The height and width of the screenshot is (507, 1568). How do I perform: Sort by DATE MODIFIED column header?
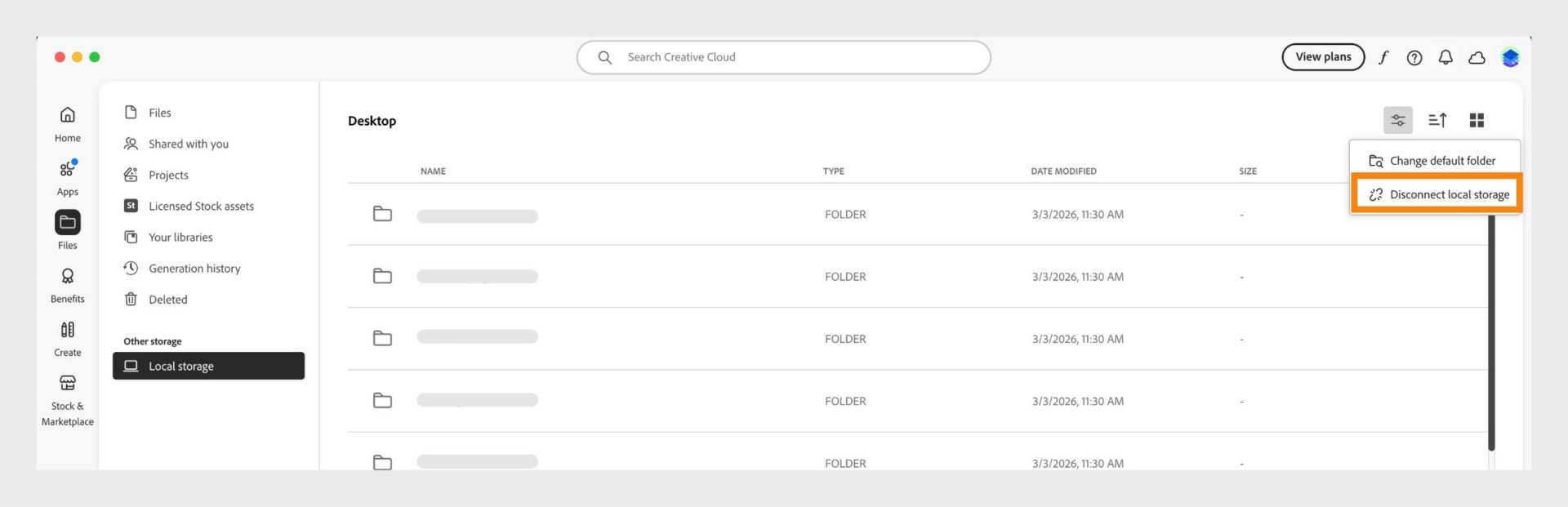(1063, 171)
